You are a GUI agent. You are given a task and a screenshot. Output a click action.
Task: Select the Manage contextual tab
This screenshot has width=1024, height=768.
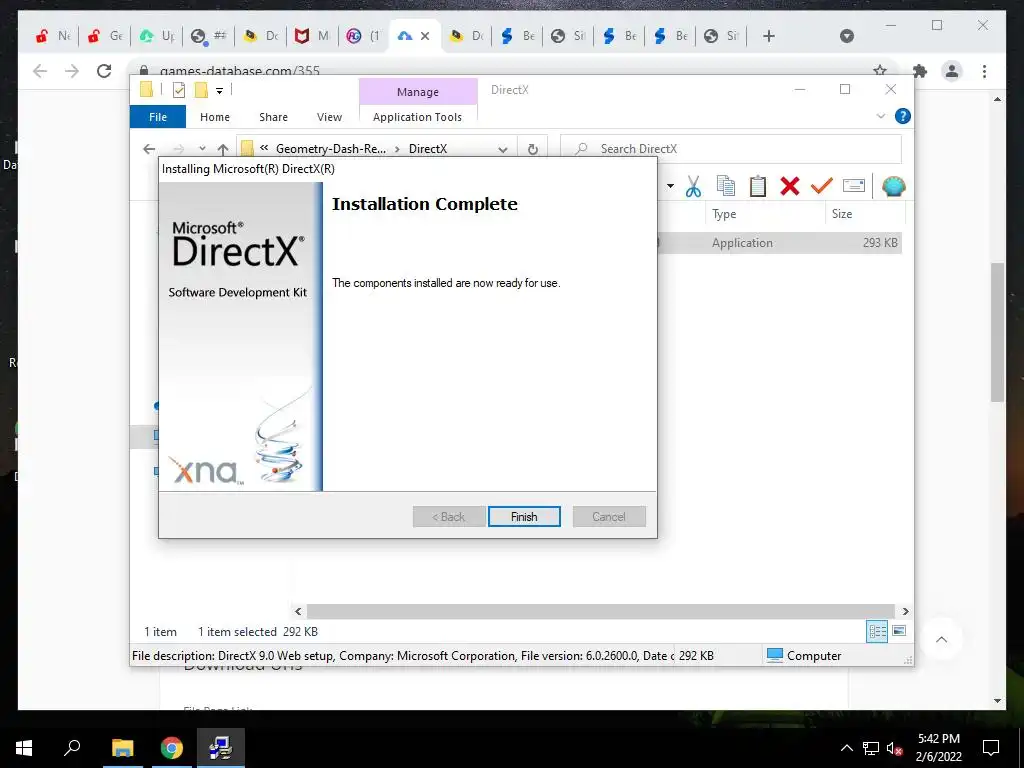[418, 92]
